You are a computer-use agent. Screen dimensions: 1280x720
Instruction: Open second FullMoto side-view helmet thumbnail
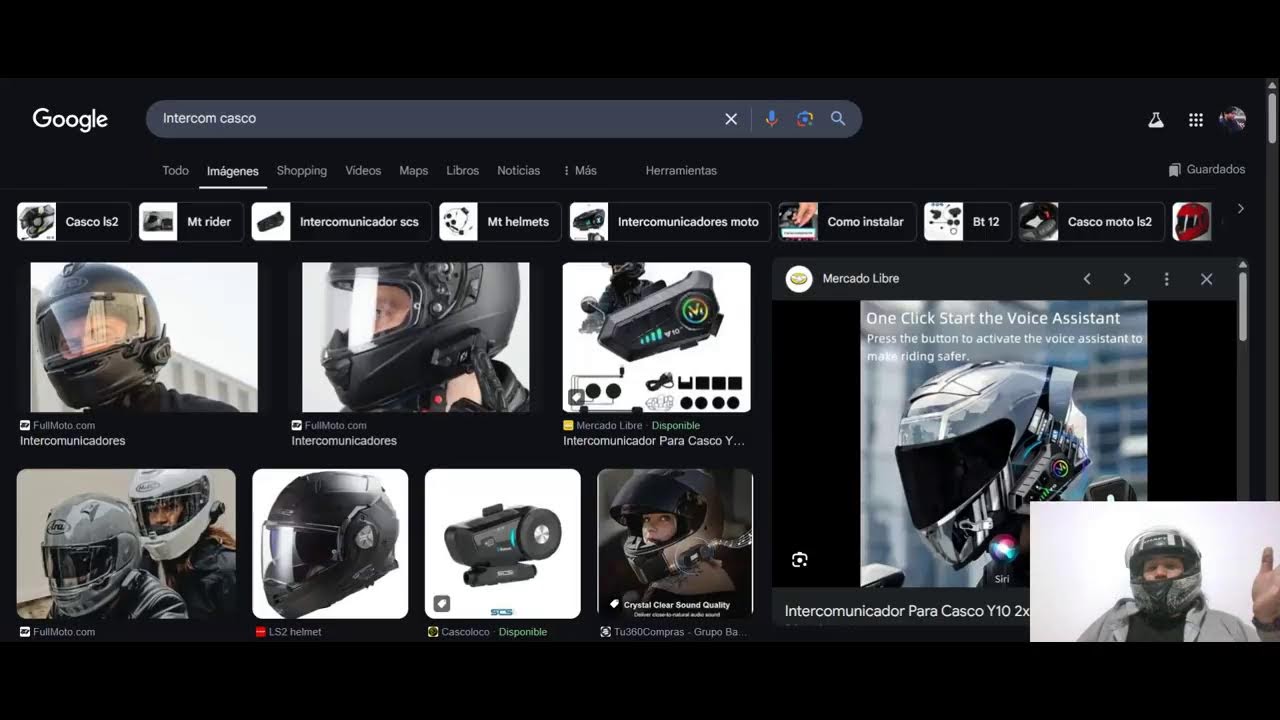click(416, 337)
